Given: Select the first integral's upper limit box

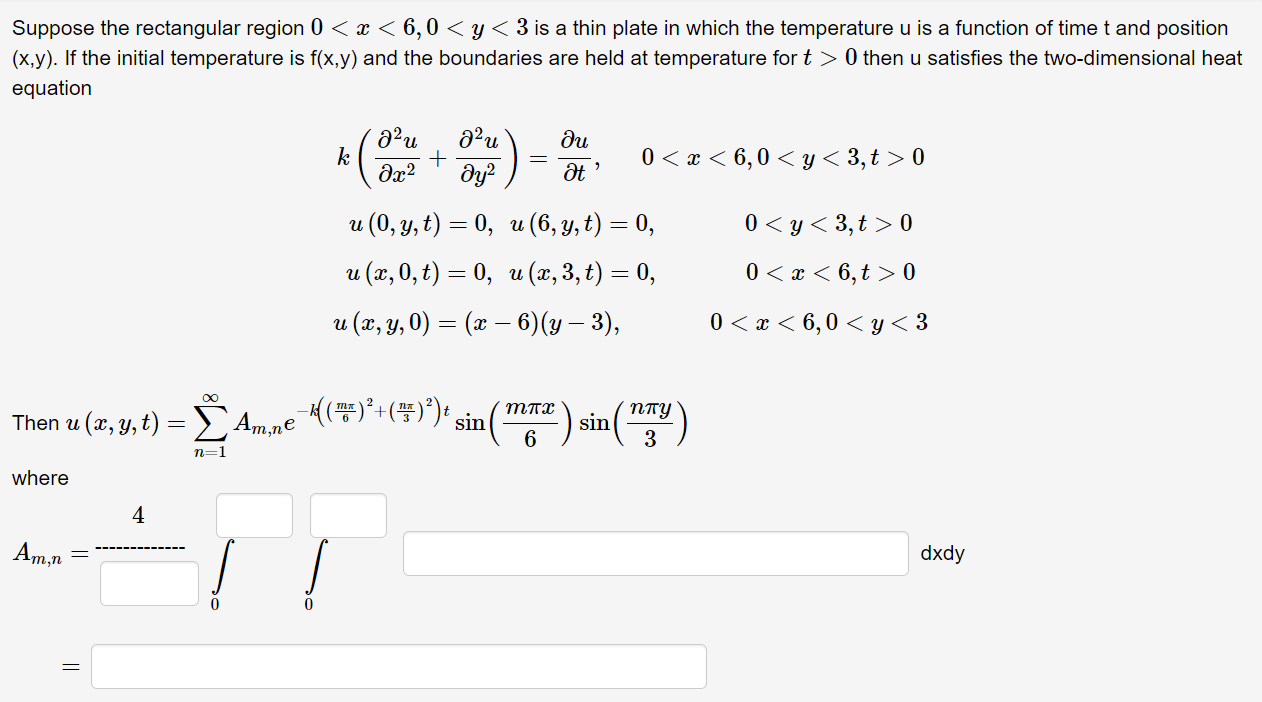Looking at the screenshot, I should (254, 515).
